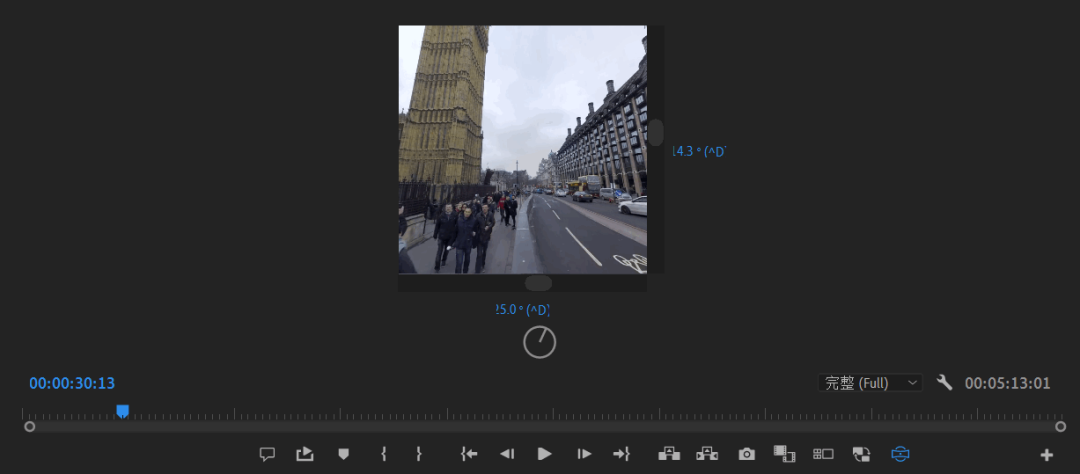This screenshot has width=1080, height=474.
Task: Click the VR horizontal pan scroll thumb
Action: pos(538,283)
